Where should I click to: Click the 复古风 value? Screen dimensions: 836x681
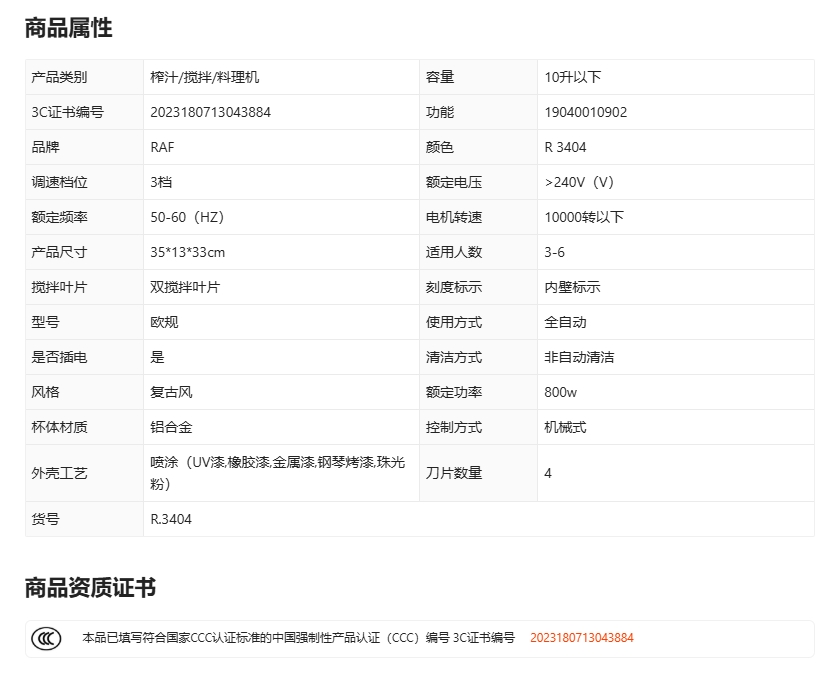pos(171,392)
